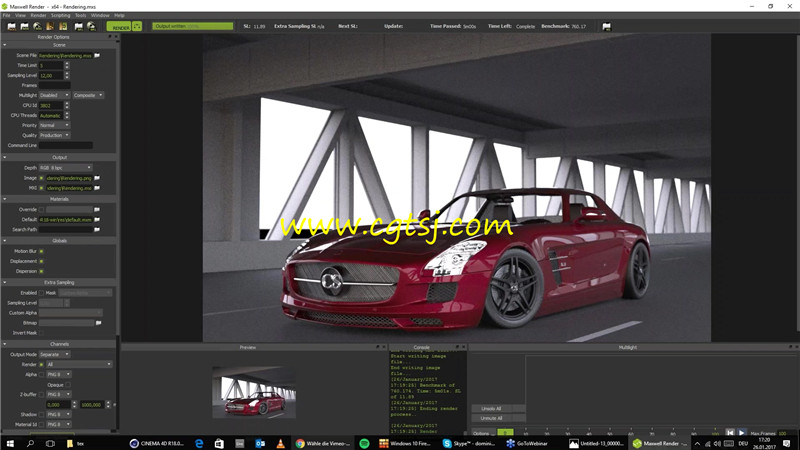Browse for MXI output path icon
The height and width of the screenshot is (450, 800).
coord(97,188)
